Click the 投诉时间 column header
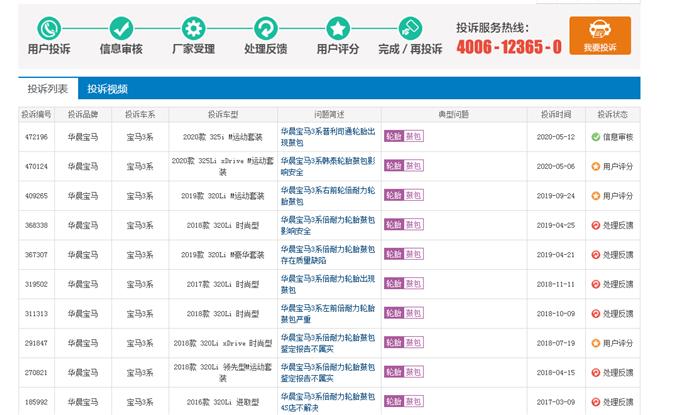Screen dimensions: 700x415 coord(556,115)
